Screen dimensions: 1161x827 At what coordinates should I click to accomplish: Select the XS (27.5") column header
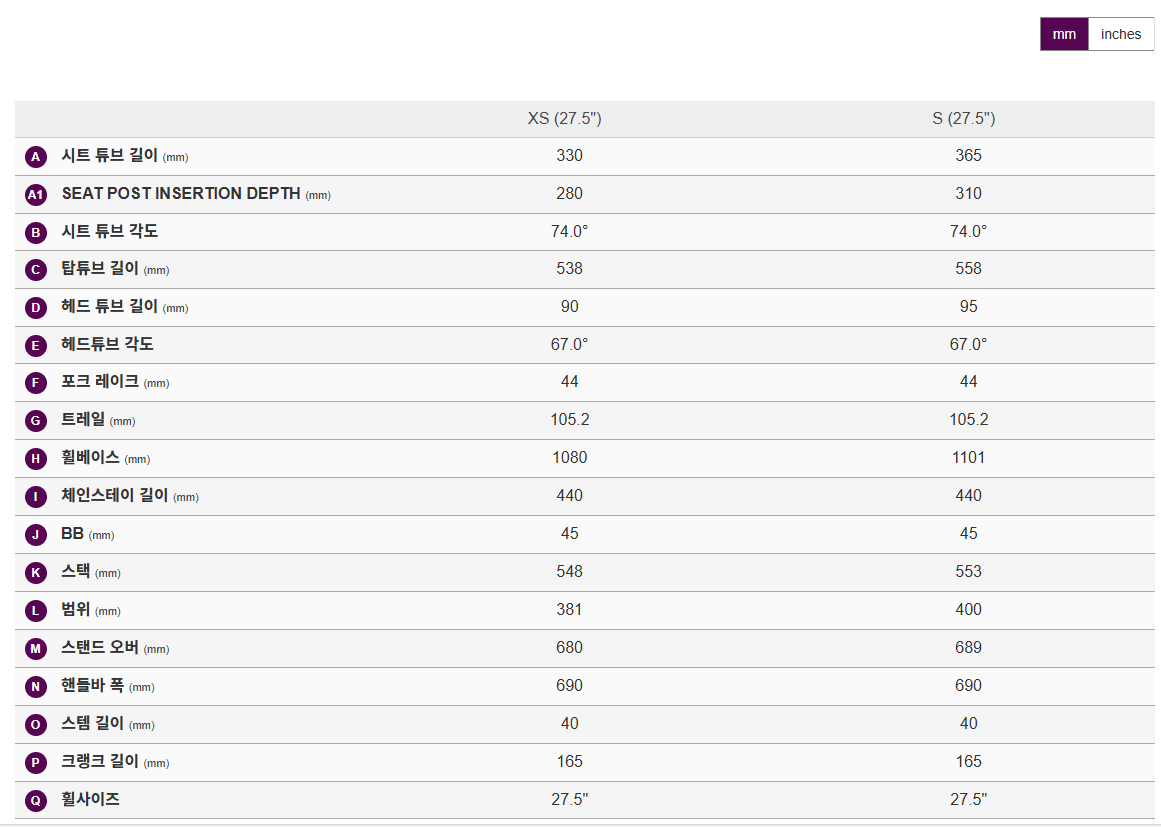tap(565, 119)
